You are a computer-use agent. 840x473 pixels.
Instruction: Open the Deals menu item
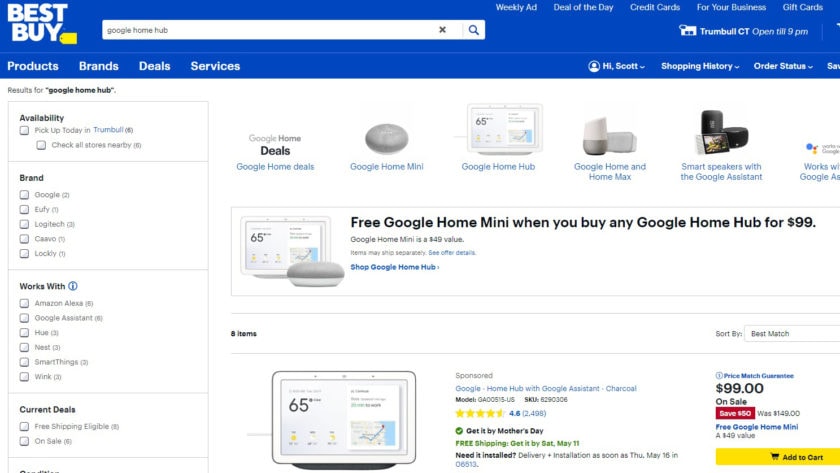154,66
